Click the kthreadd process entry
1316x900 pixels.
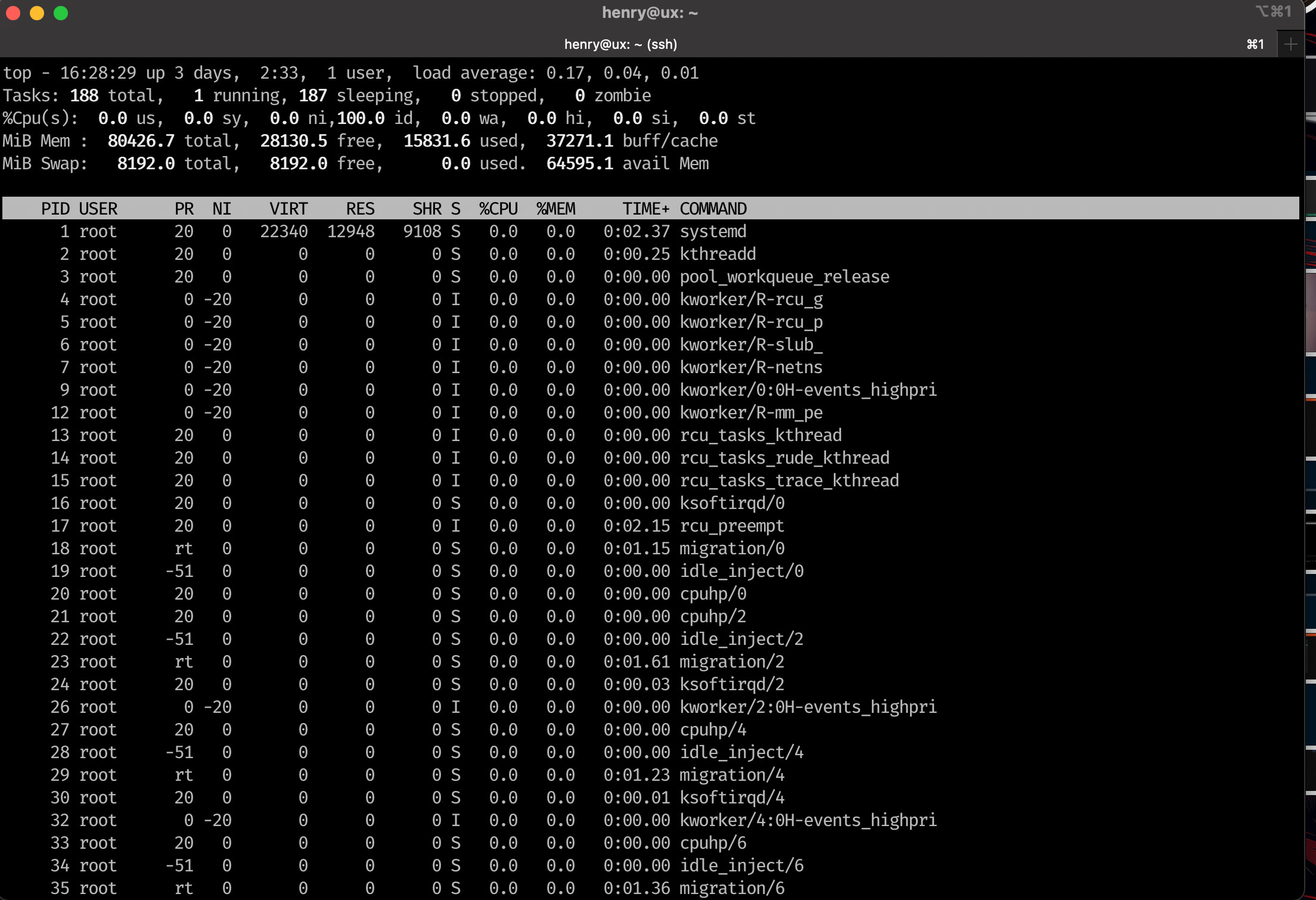click(718, 254)
